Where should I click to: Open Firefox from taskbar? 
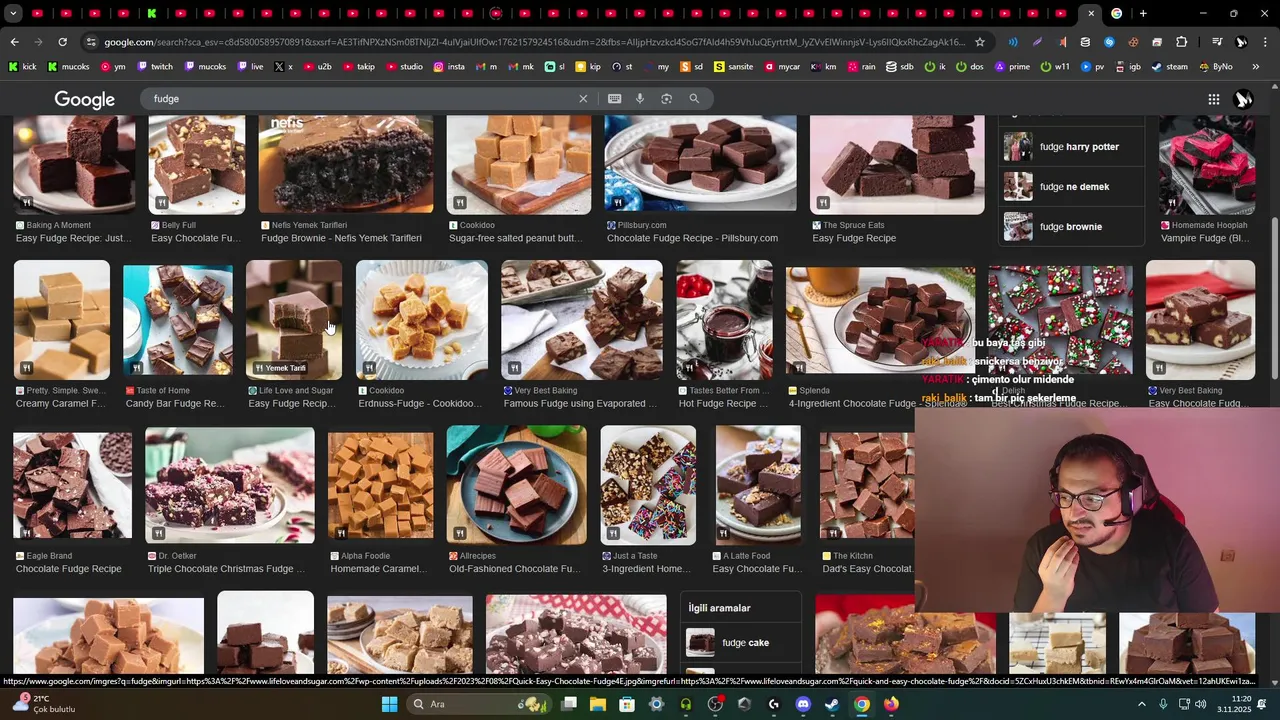tap(891, 704)
